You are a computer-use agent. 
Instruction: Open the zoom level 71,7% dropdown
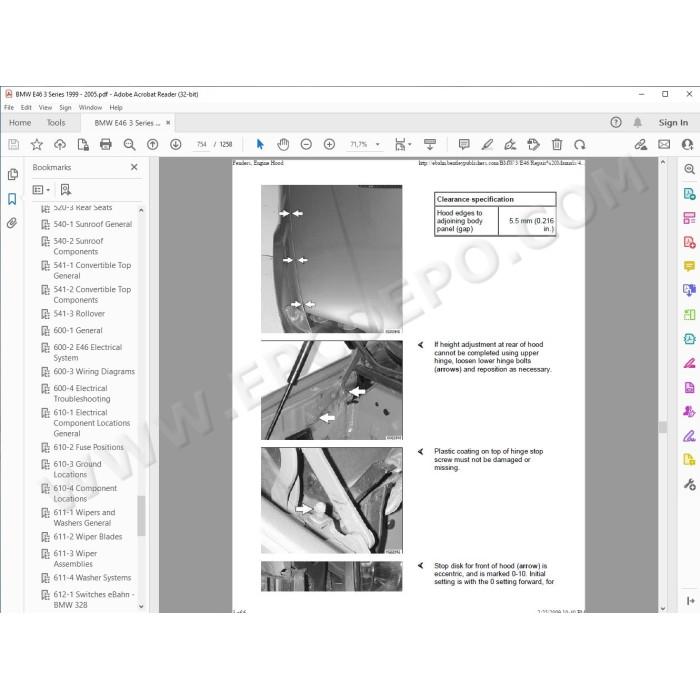tap(364, 144)
